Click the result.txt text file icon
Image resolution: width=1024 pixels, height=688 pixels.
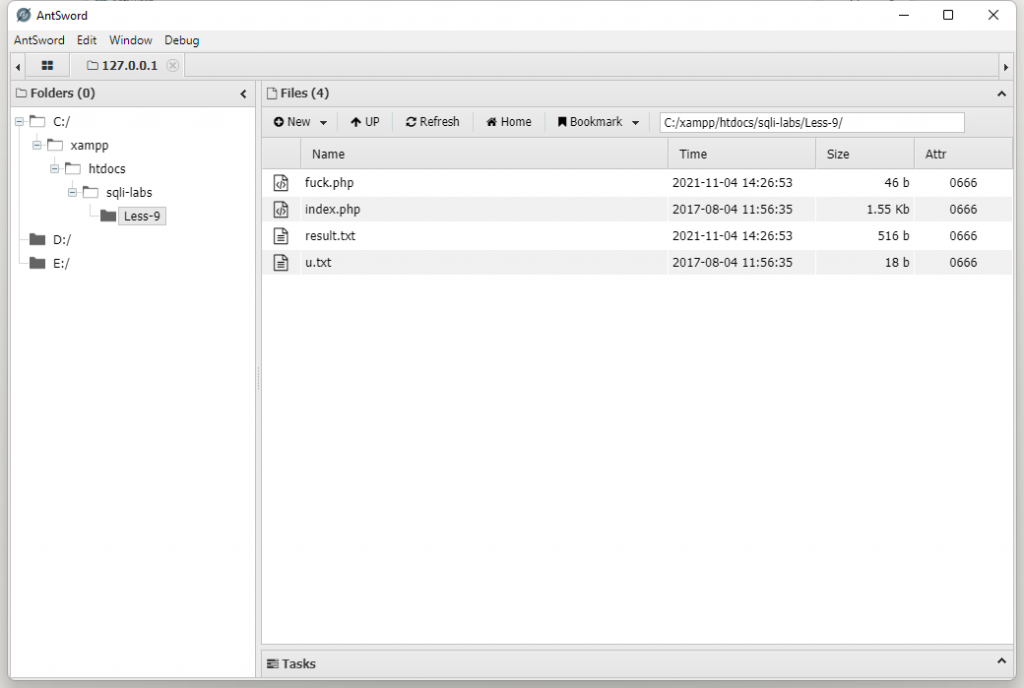[x=281, y=236]
